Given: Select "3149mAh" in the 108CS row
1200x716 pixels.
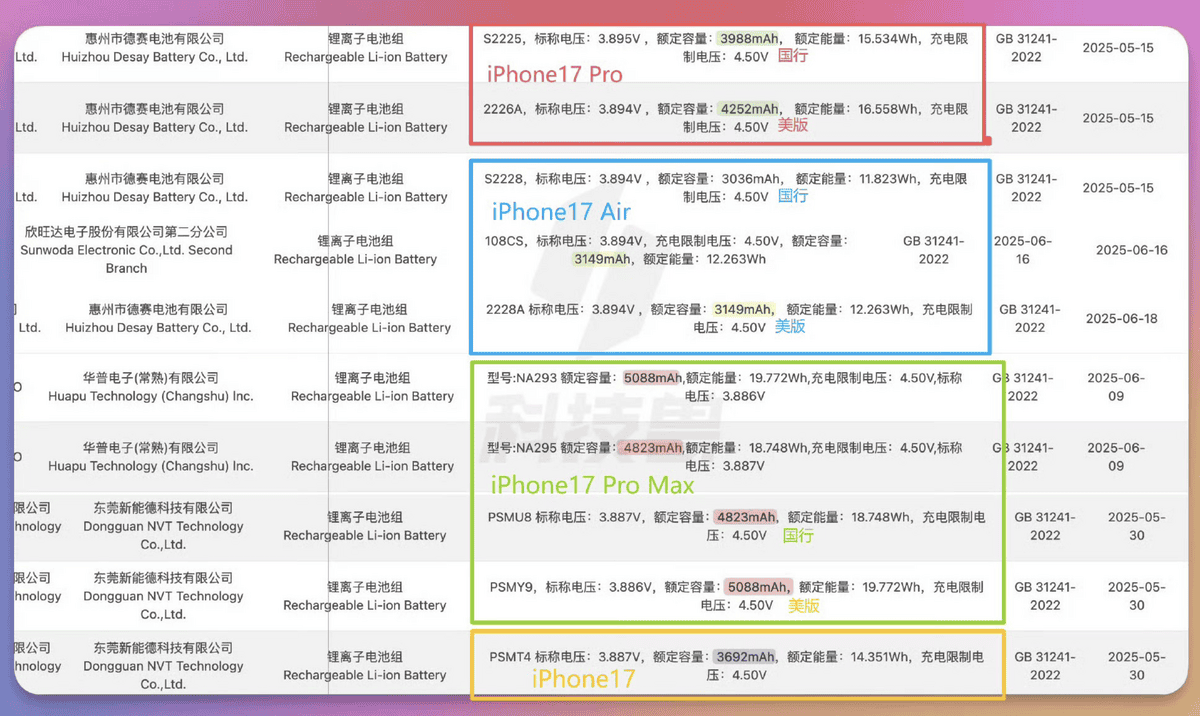Looking at the screenshot, I should pyautogui.click(x=602, y=259).
